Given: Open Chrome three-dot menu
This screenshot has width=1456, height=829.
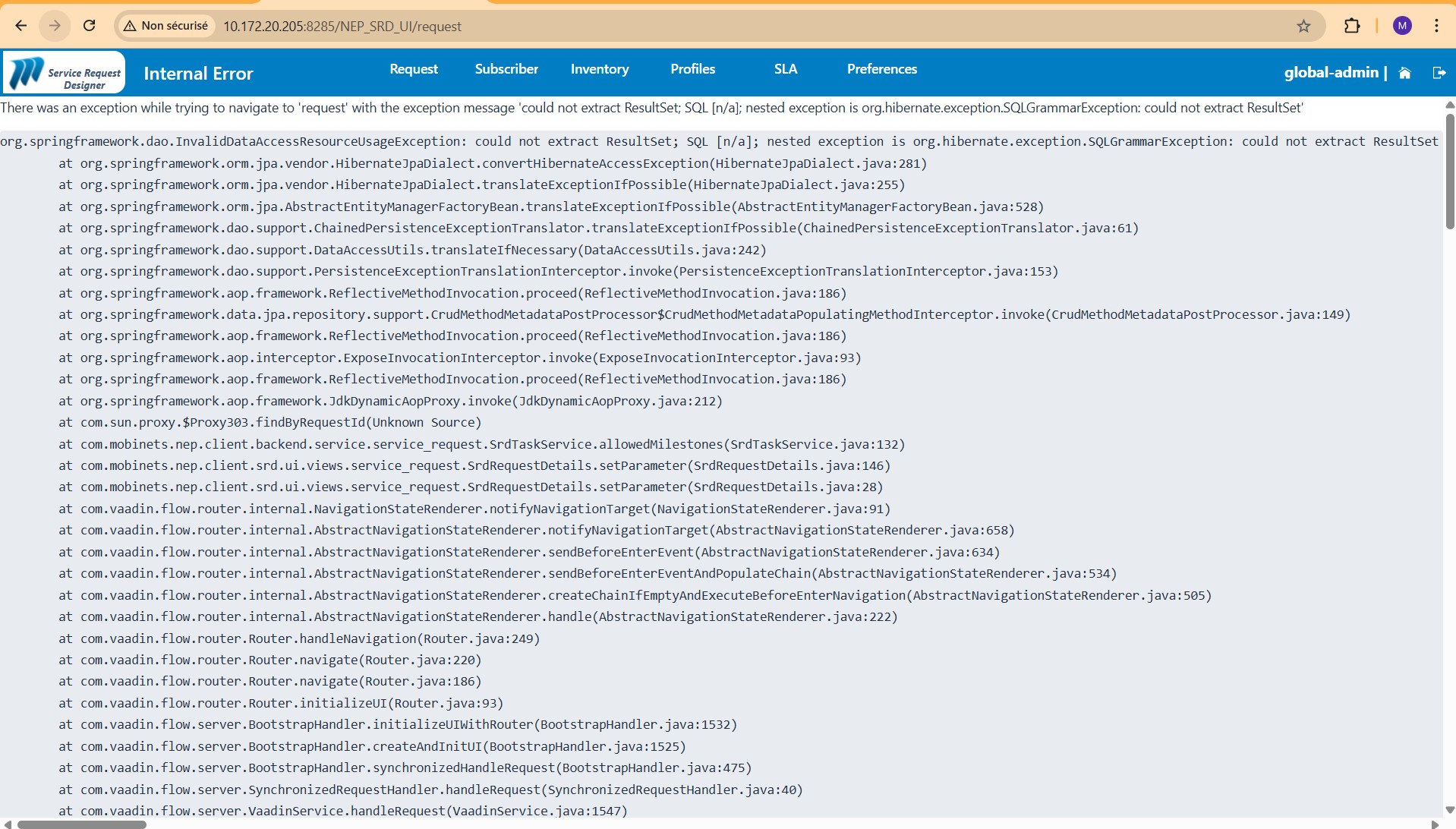Looking at the screenshot, I should (1436, 26).
